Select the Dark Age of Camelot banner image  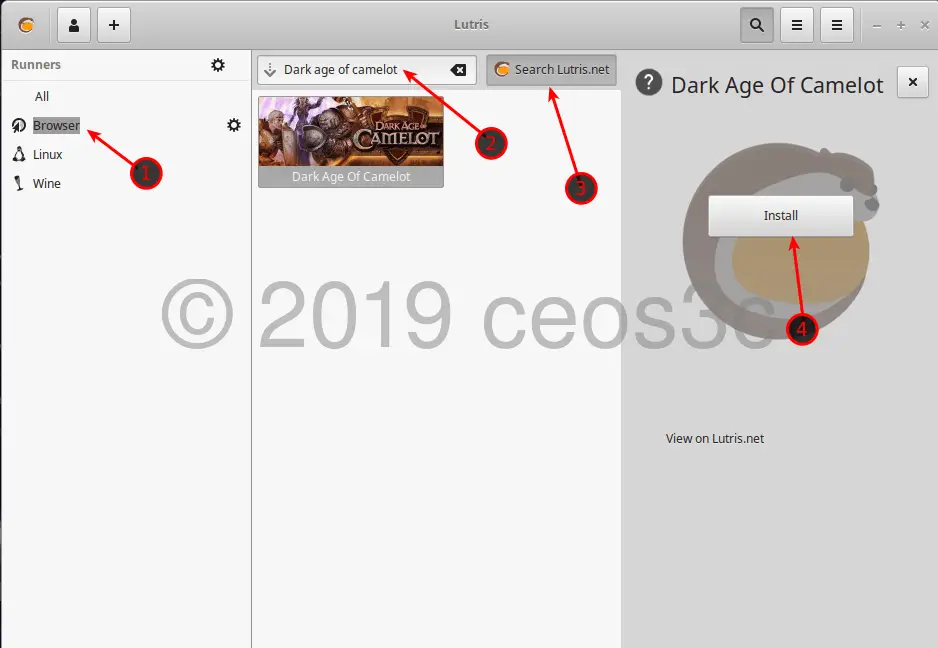(x=351, y=131)
